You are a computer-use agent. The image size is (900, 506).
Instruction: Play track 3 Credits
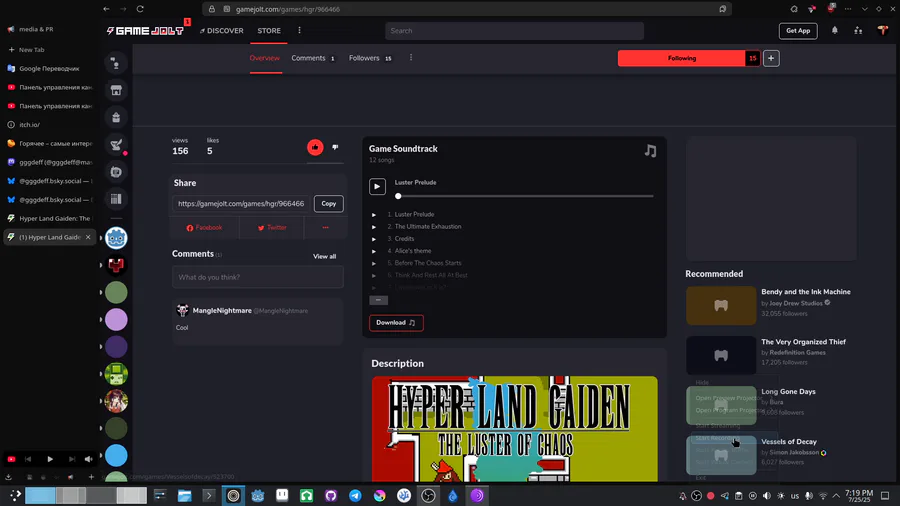[x=374, y=239]
